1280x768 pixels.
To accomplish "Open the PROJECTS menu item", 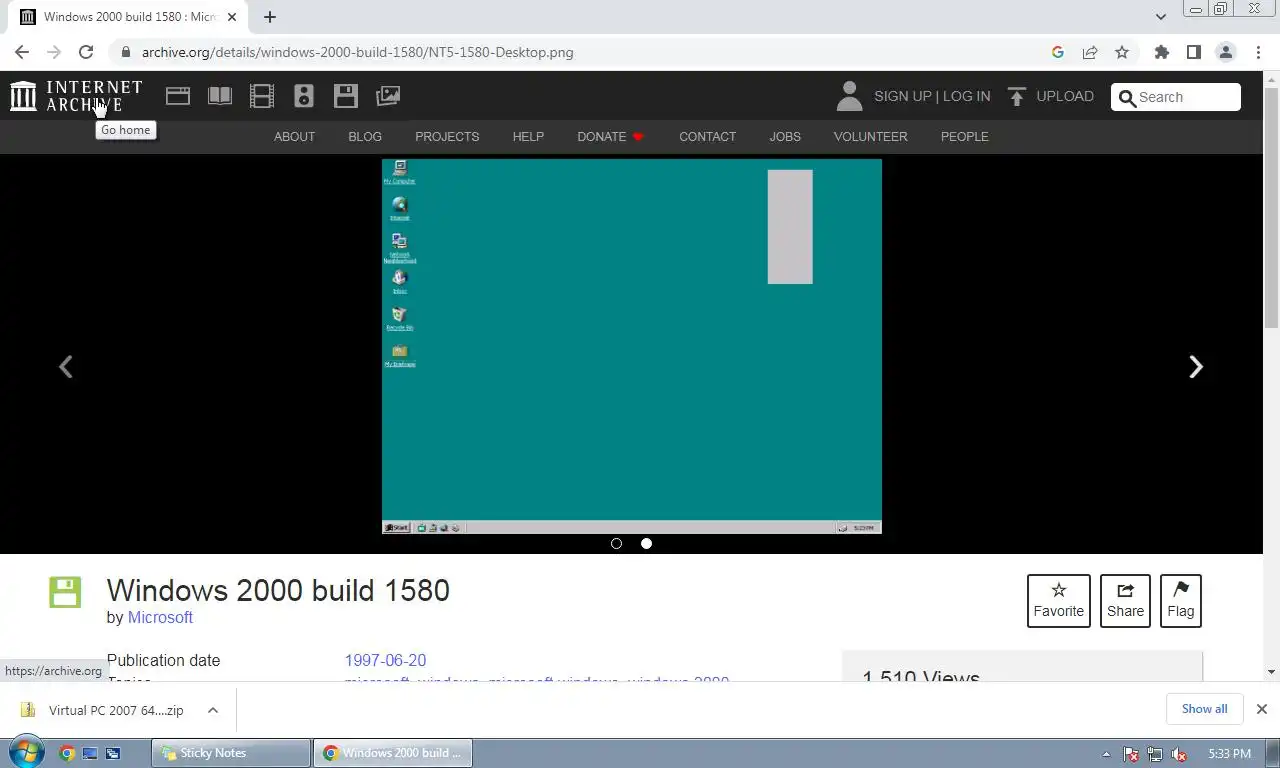I will pyautogui.click(x=447, y=136).
